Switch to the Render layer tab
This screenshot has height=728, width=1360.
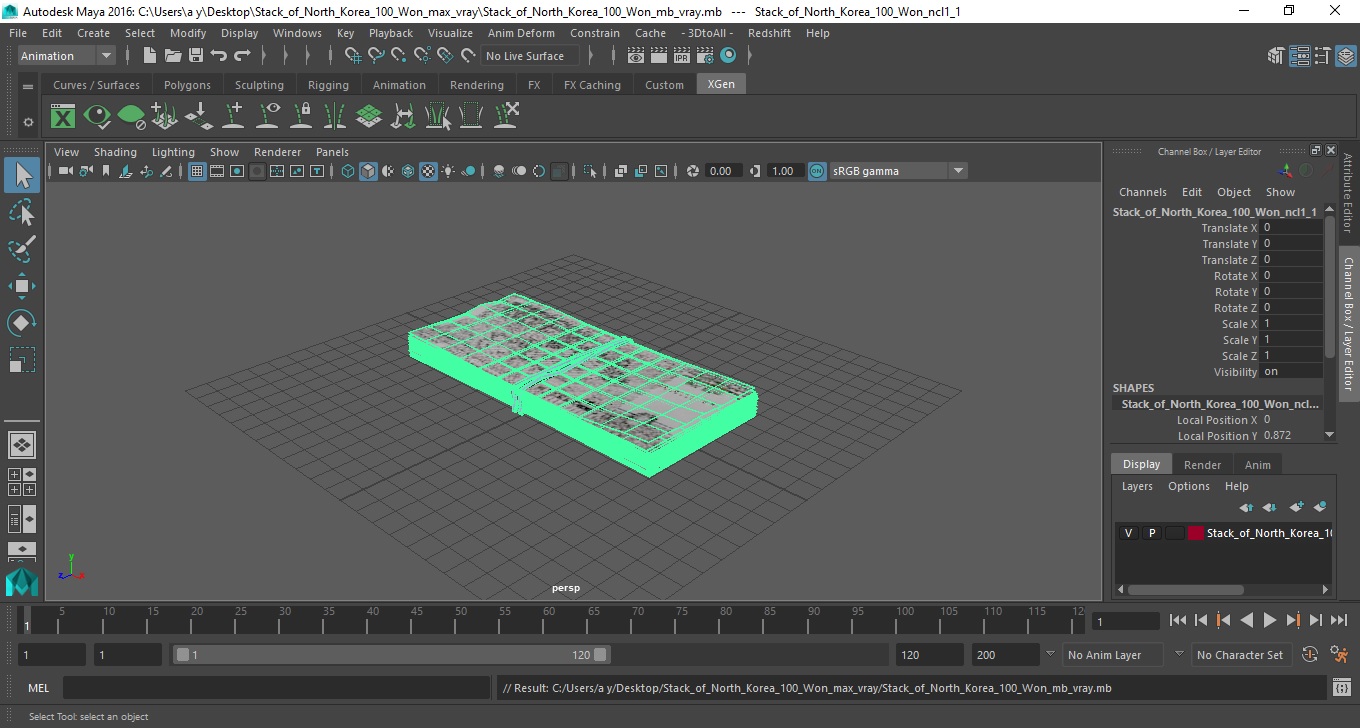pyautogui.click(x=1202, y=465)
